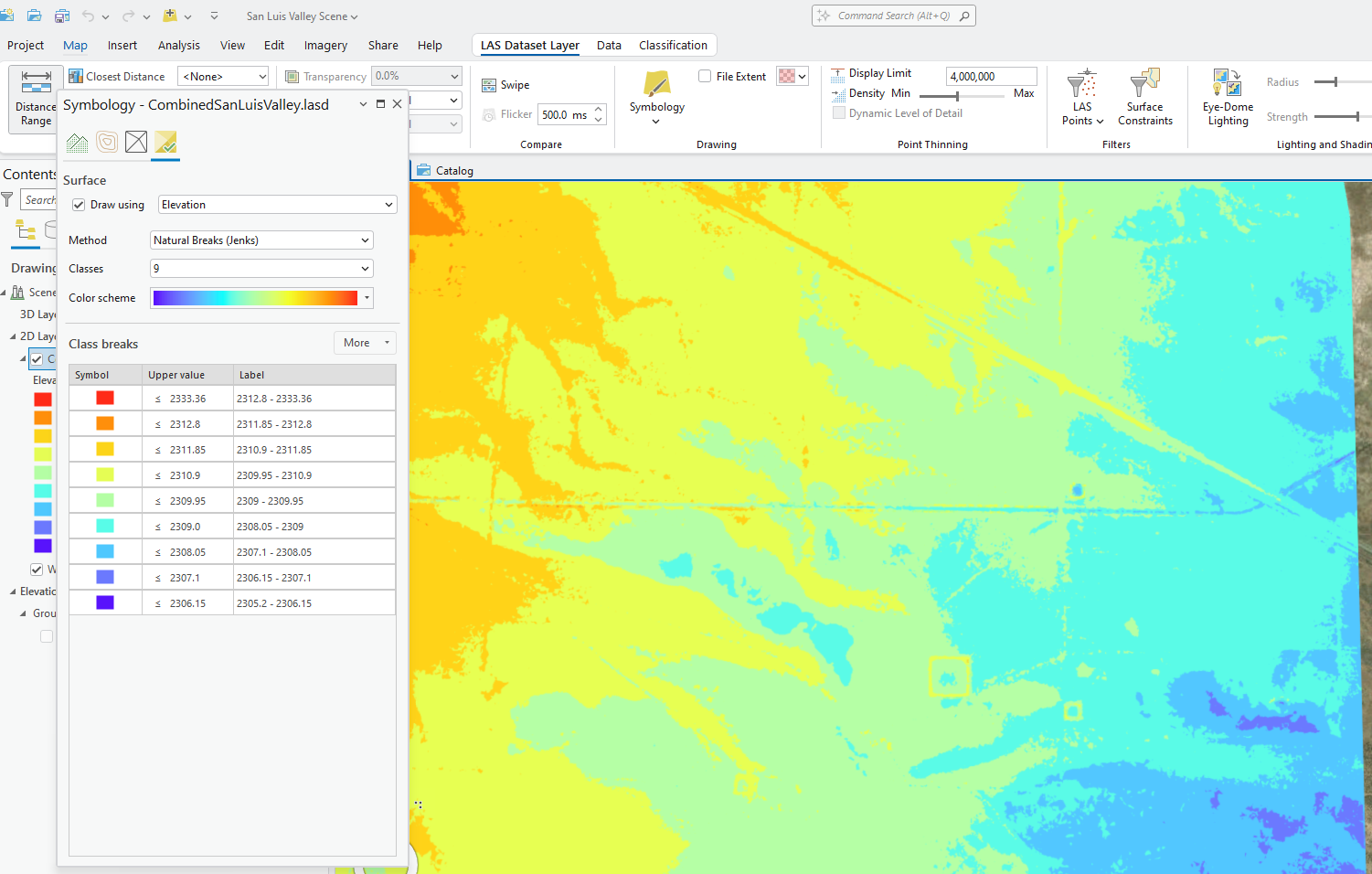Viewport: 1372px width, 874px height.
Task: Open the LAS Points filter tool
Action: pyautogui.click(x=1082, y=97)
